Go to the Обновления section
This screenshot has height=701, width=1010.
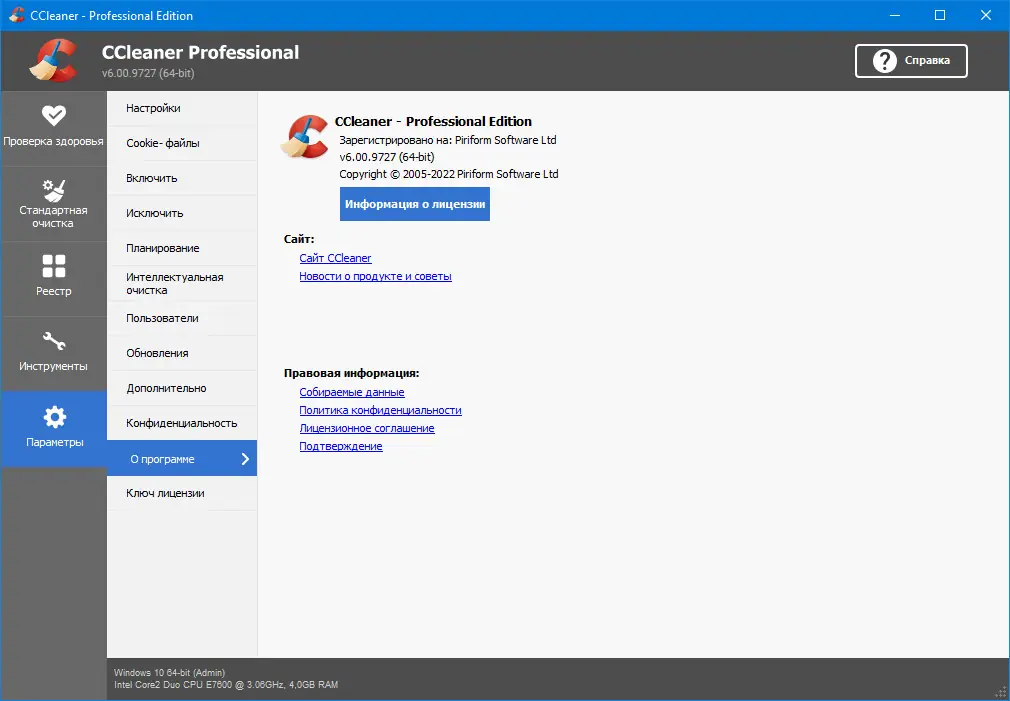155,352
